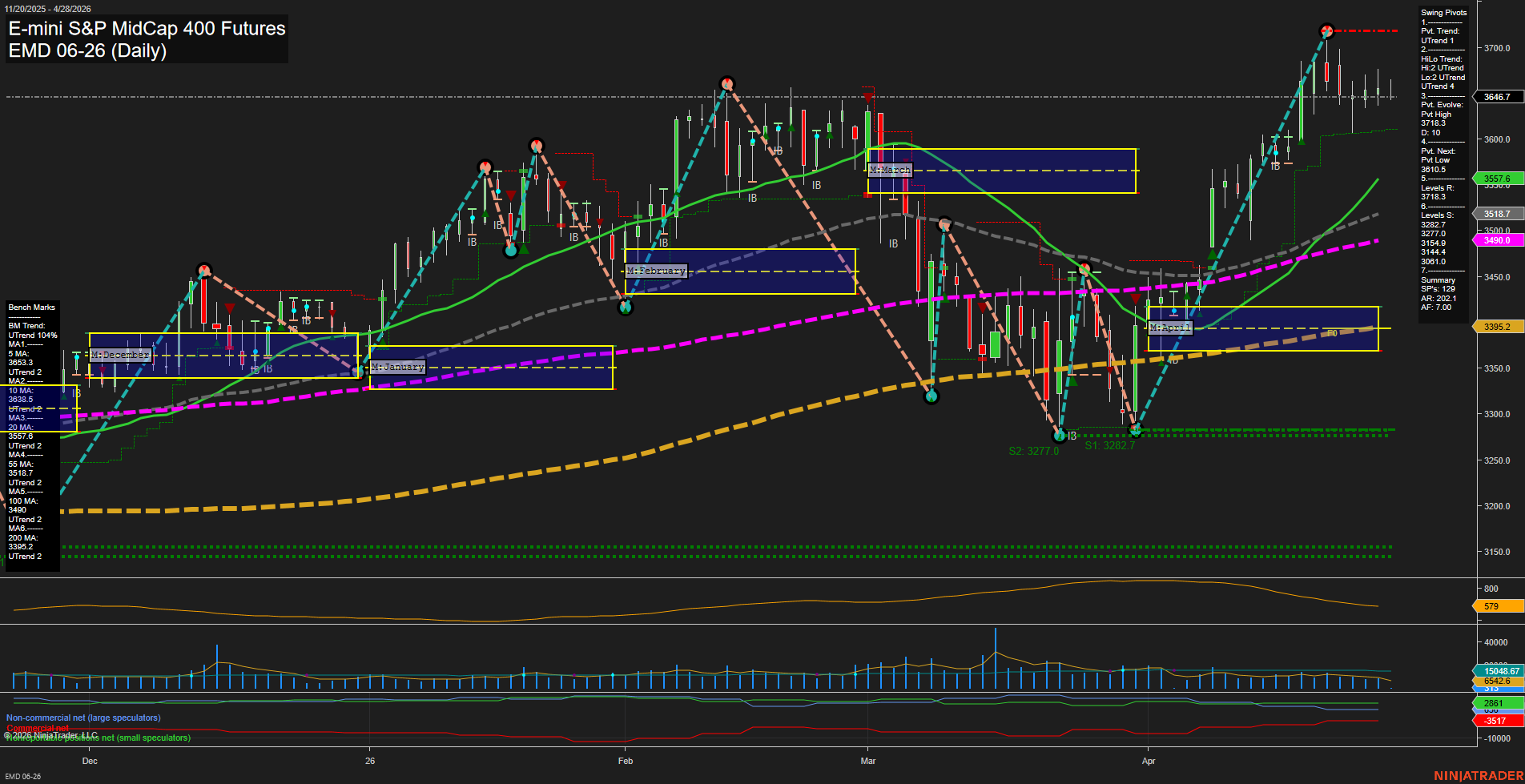1525x784 pixels.
Task: Select the red -3517 marker on the COT axis
Action: 1495,720
